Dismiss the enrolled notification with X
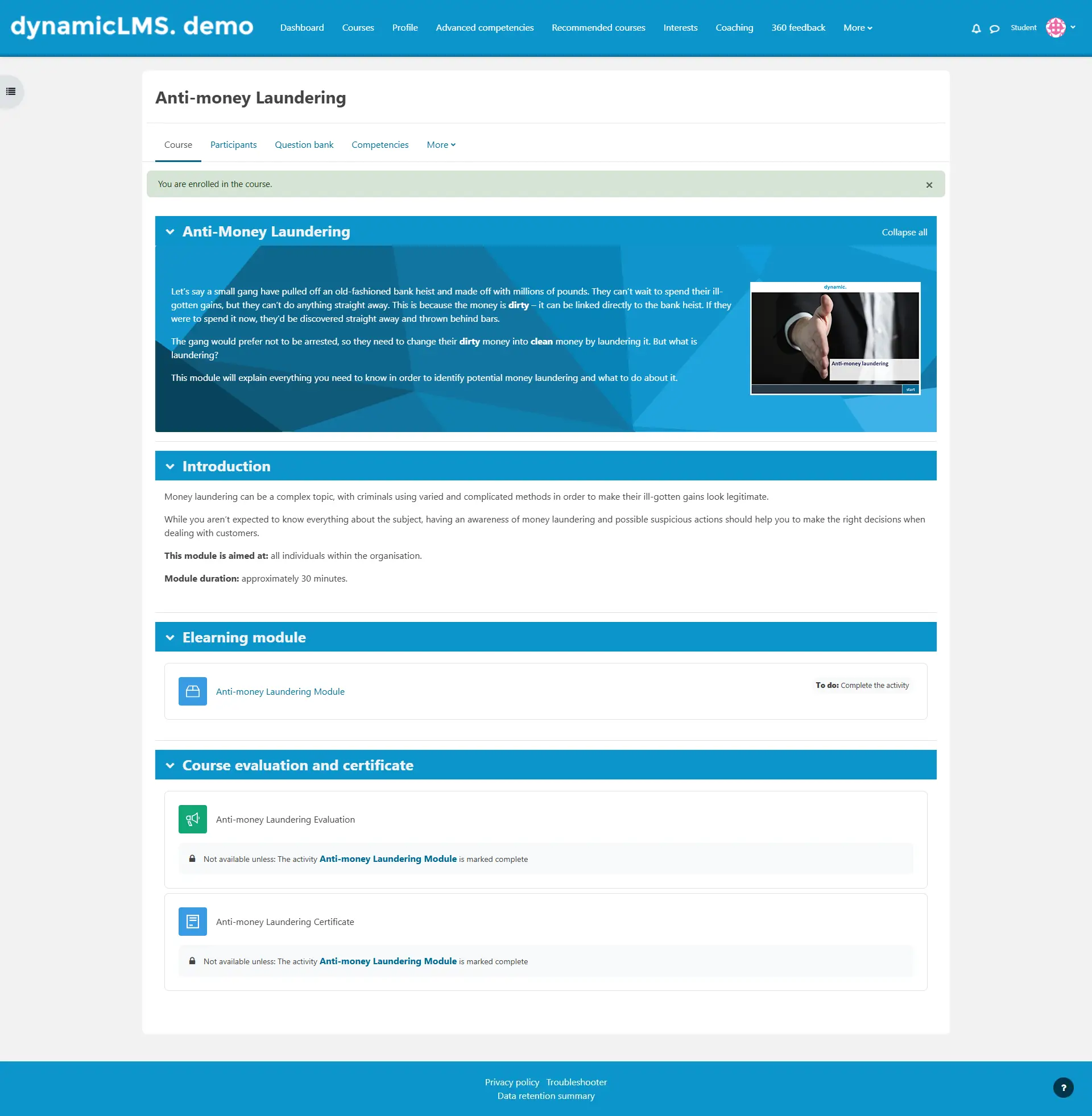1092x1116 pixels. click(929, 185)
